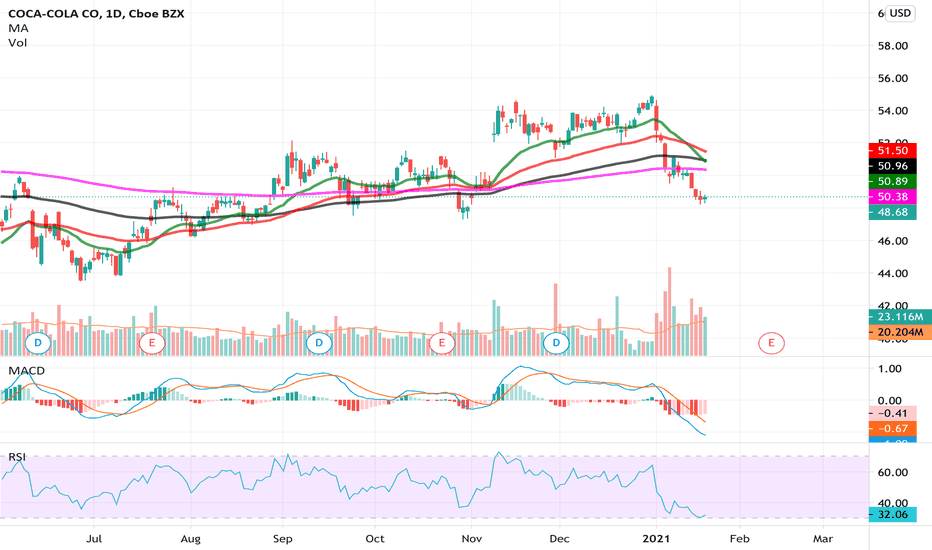Select the COCA-COLA CO, 1D, Cboe BZX title
932x550 pixels.
(x=96, y=13)
